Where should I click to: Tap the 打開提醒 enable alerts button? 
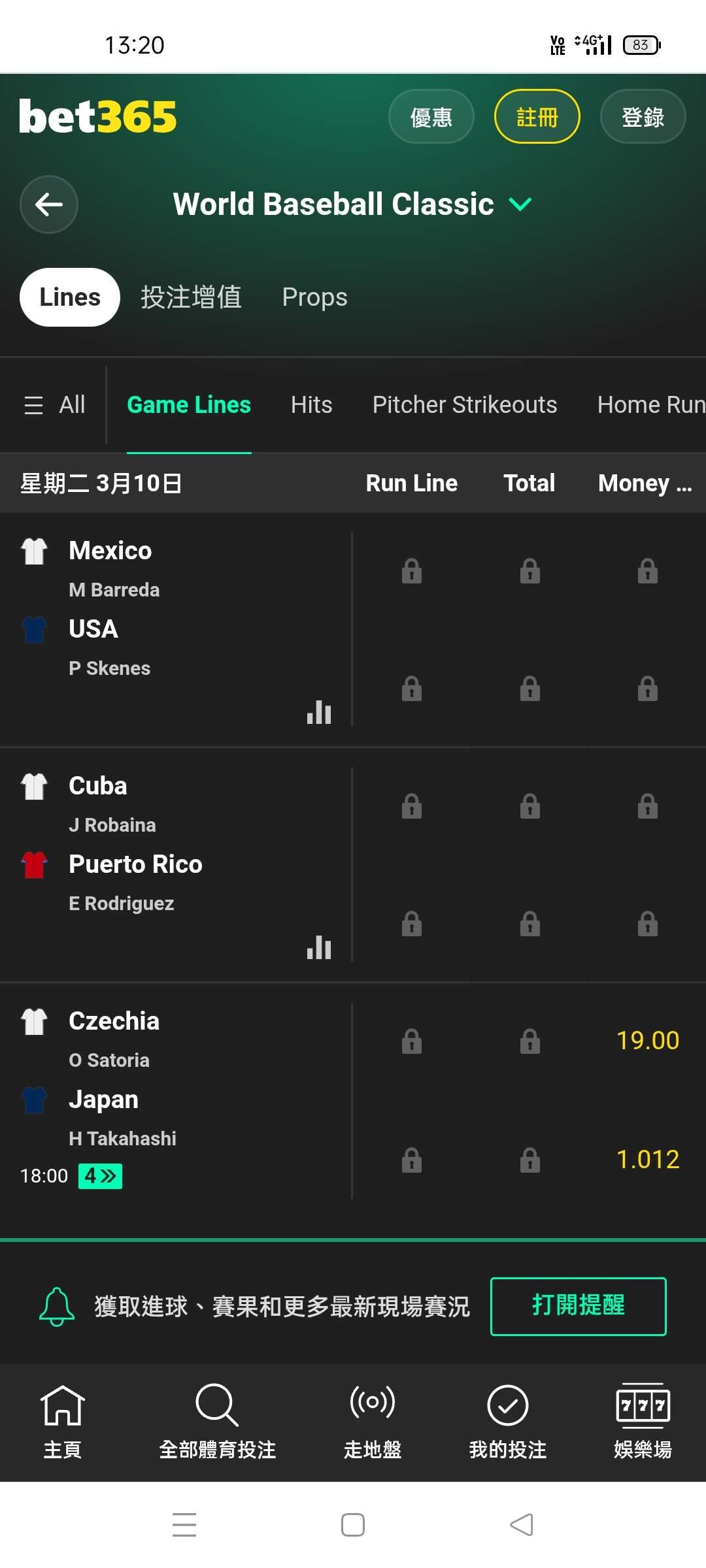[578, 1307]
